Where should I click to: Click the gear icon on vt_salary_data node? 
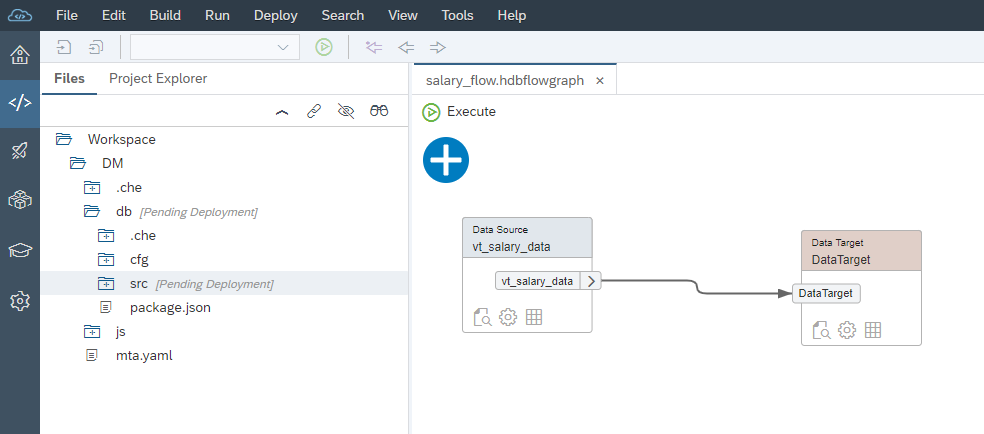point(508,317)
